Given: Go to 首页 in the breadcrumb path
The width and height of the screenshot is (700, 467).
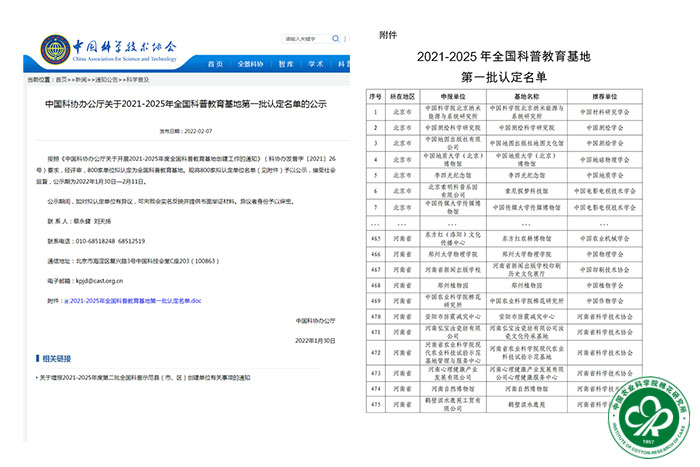Looking at the screenshot, I should point(61,79).
